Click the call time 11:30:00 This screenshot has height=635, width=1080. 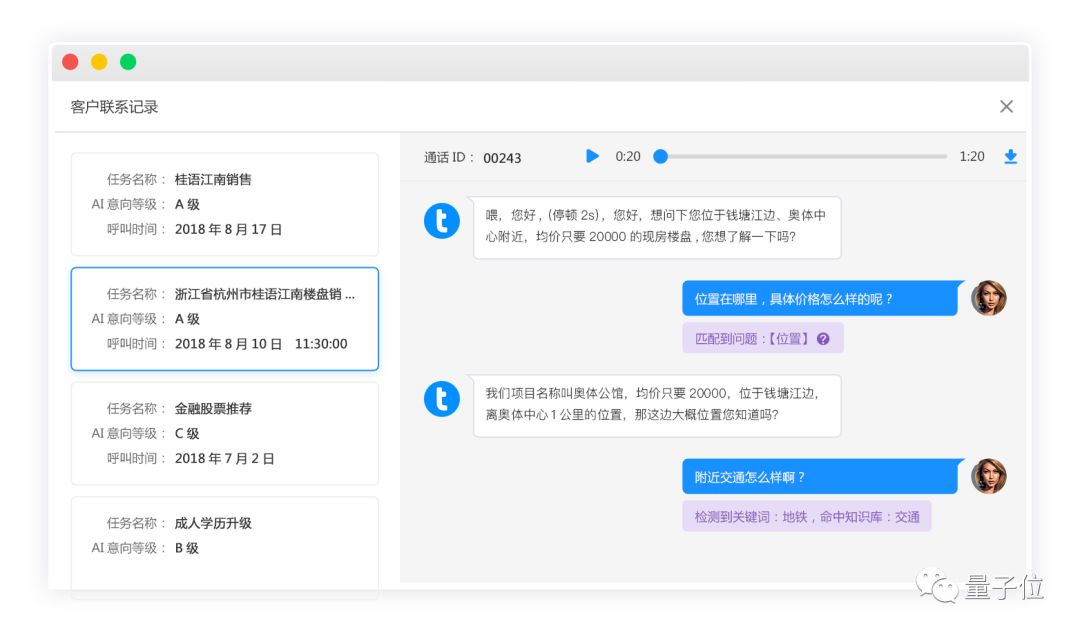click(321, 344)
